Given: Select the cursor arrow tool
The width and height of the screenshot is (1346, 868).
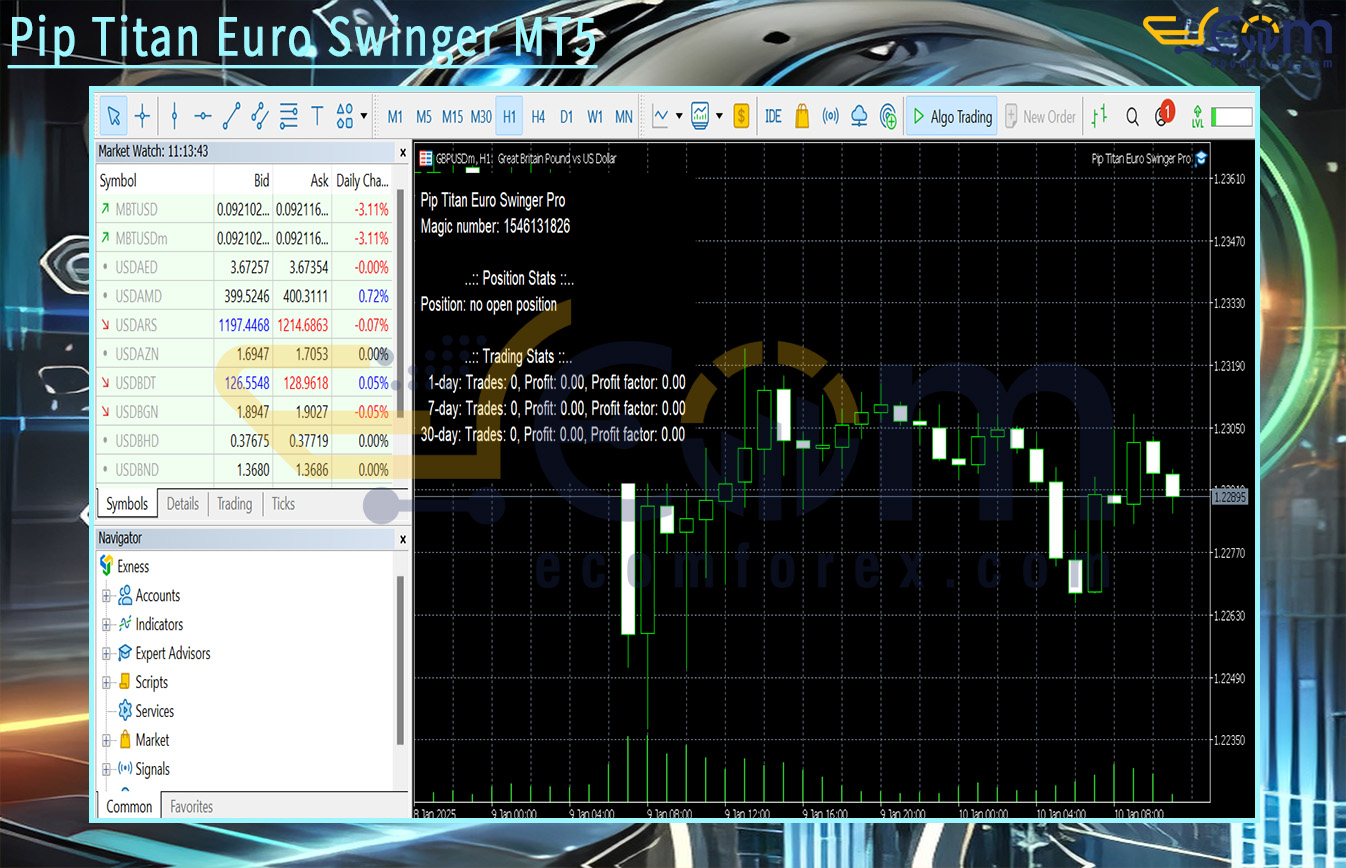Looking at the screenshot, I should [114, 117].
